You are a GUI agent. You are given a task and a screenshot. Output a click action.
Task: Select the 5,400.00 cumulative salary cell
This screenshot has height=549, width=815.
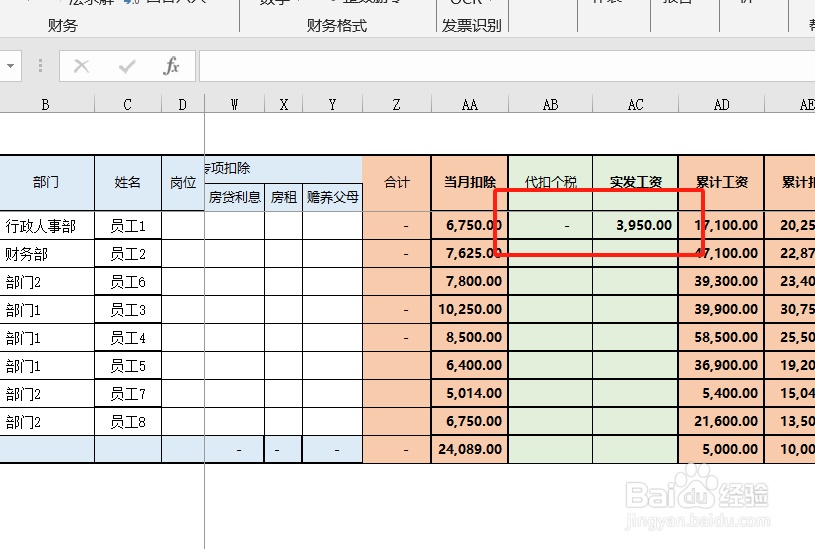click(x=721, y=394)
